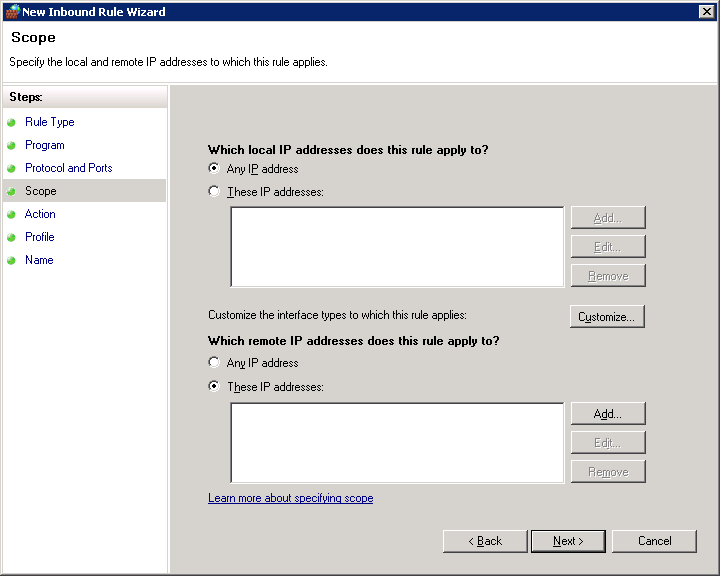Select the Scope step in sidebar
Screen dimensions: 720x576
tap(40, 191)
